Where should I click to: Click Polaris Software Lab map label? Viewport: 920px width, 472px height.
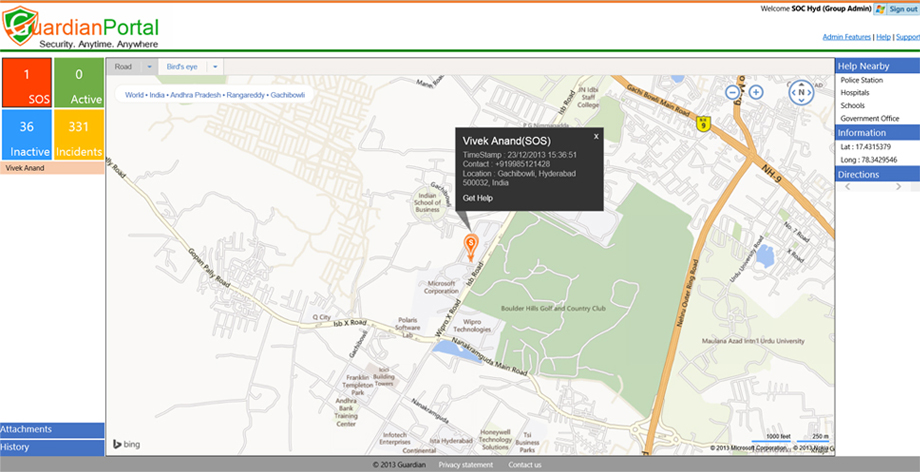pos(407,328)
